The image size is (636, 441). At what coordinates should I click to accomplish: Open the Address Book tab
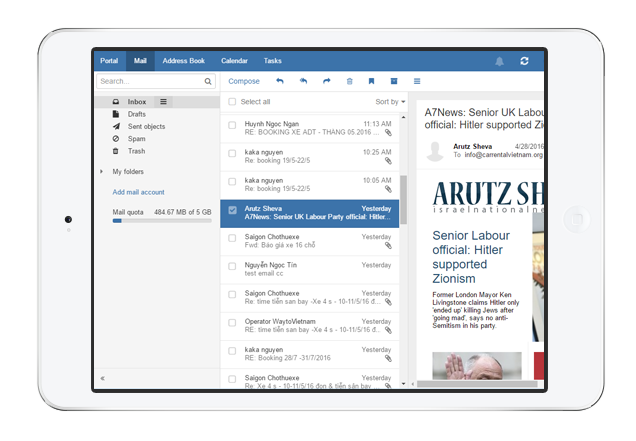[x=184, y=61]
